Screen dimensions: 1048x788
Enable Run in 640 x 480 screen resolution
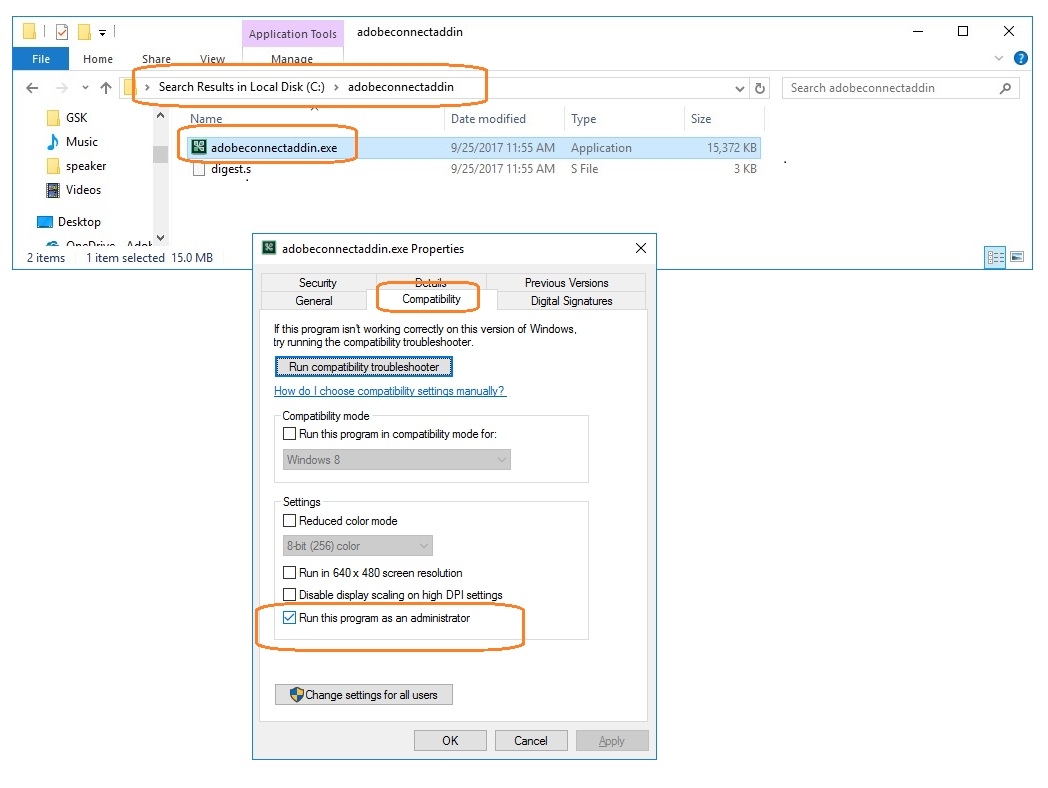(x=289, y=573)
